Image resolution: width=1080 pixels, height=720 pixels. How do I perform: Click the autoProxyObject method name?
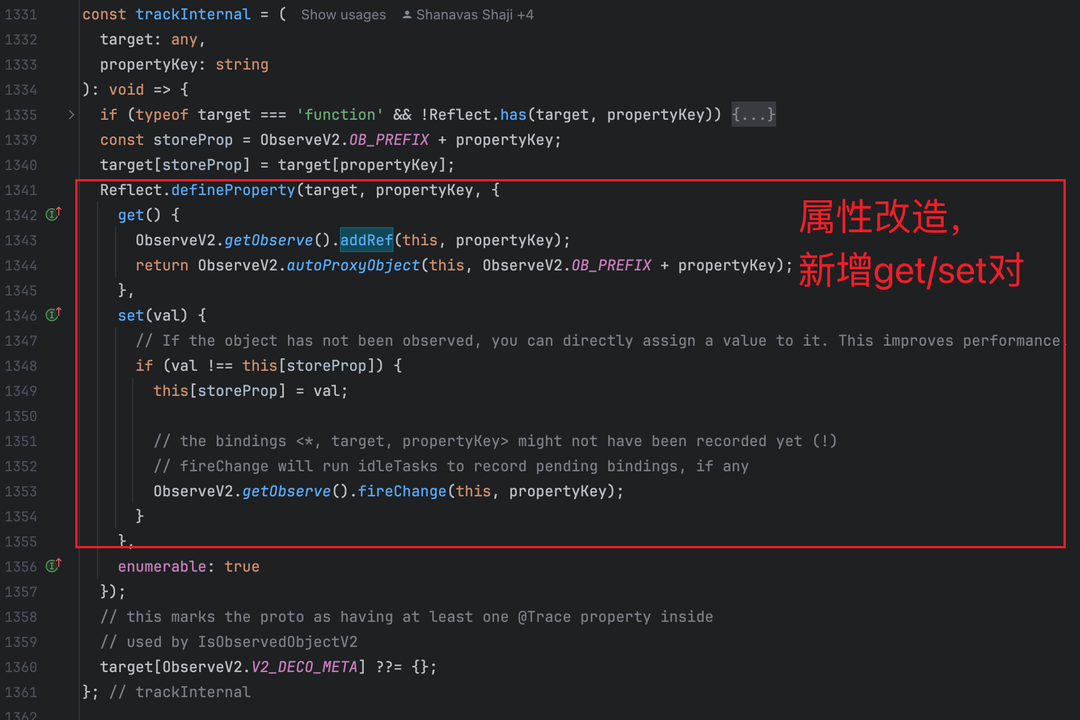point(353,265)
